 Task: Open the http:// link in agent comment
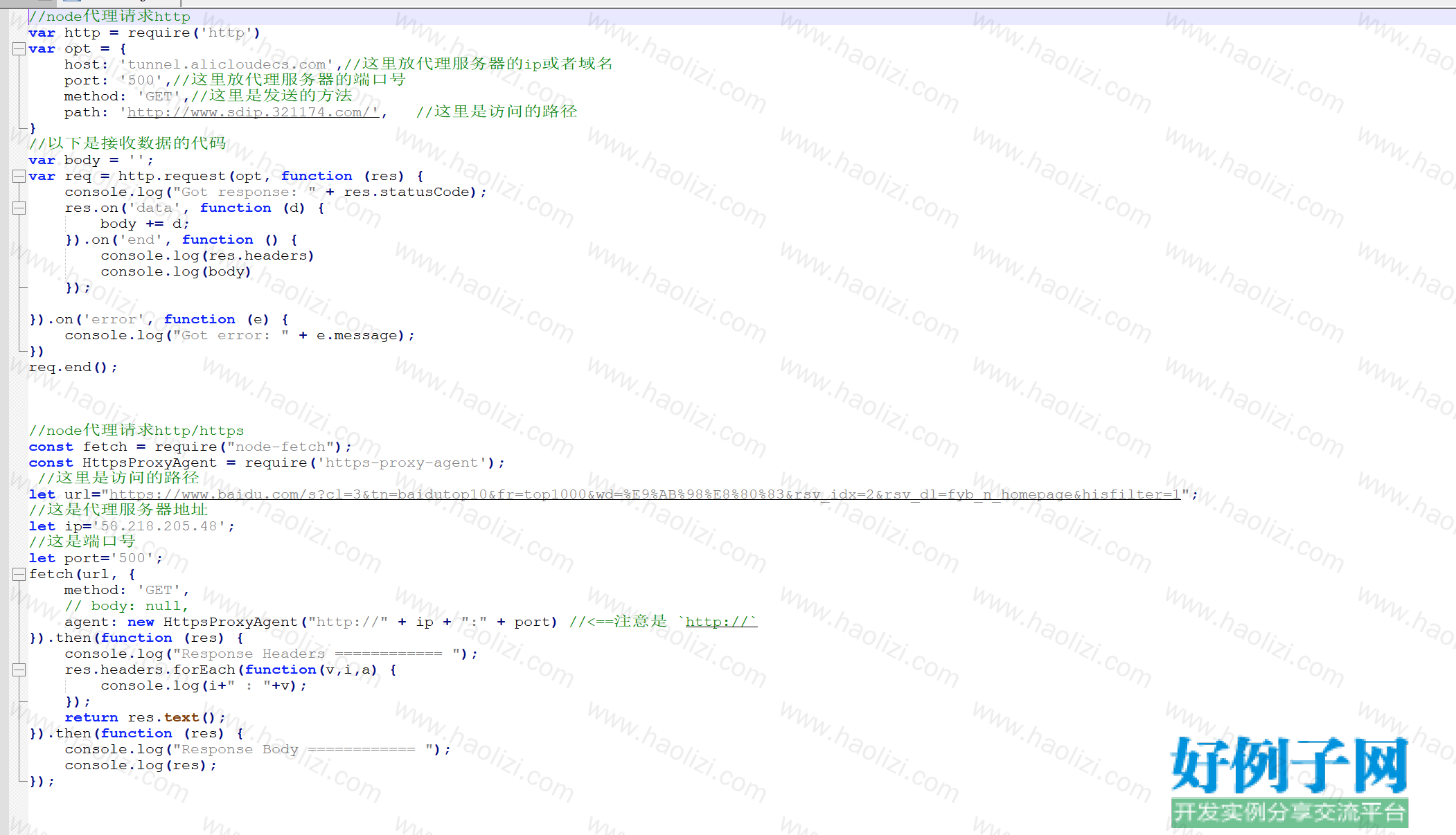[721, 622]
